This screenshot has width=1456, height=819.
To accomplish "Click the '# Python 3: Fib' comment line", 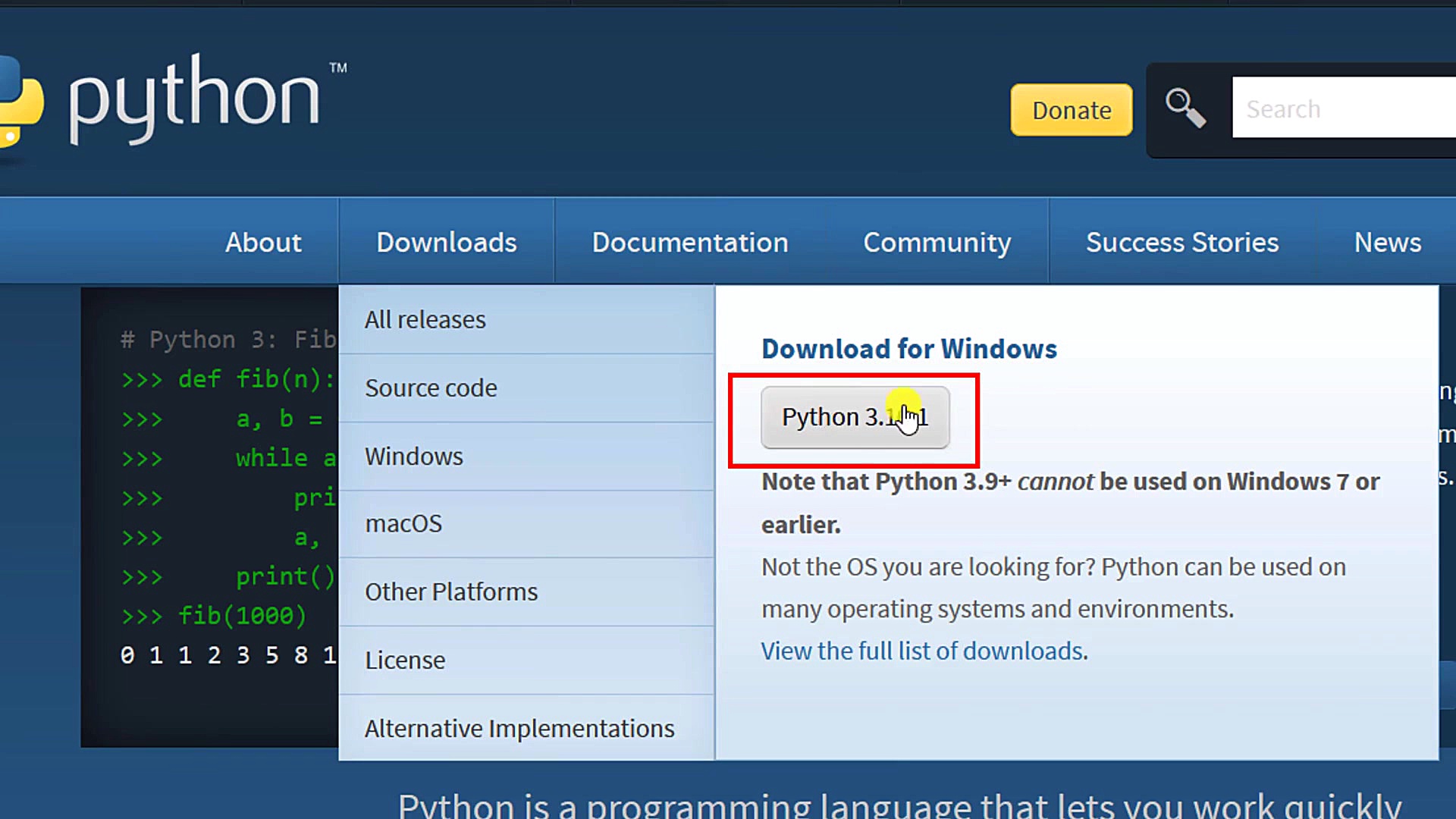I will pyautogui.click(x=228, y=339).
